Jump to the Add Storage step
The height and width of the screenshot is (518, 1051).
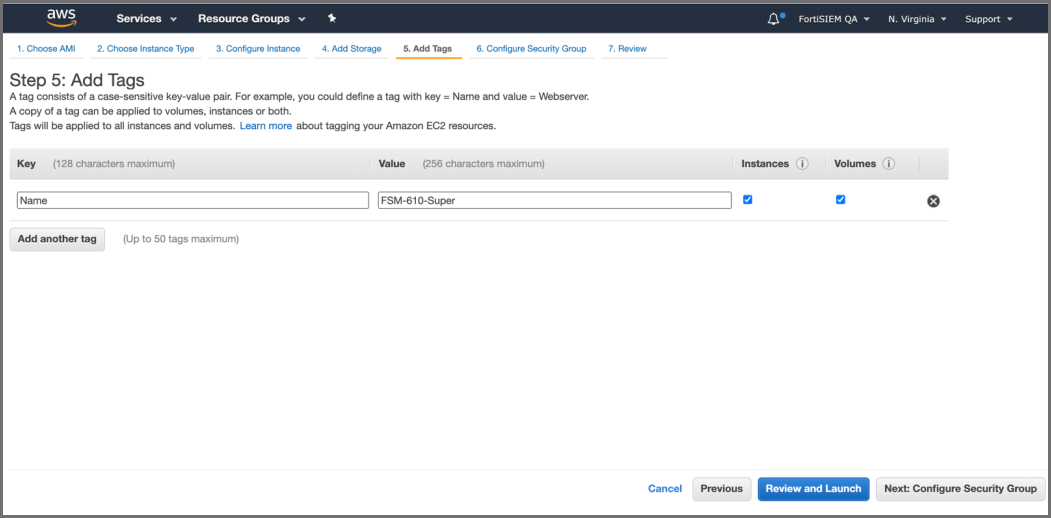(351, 48)
